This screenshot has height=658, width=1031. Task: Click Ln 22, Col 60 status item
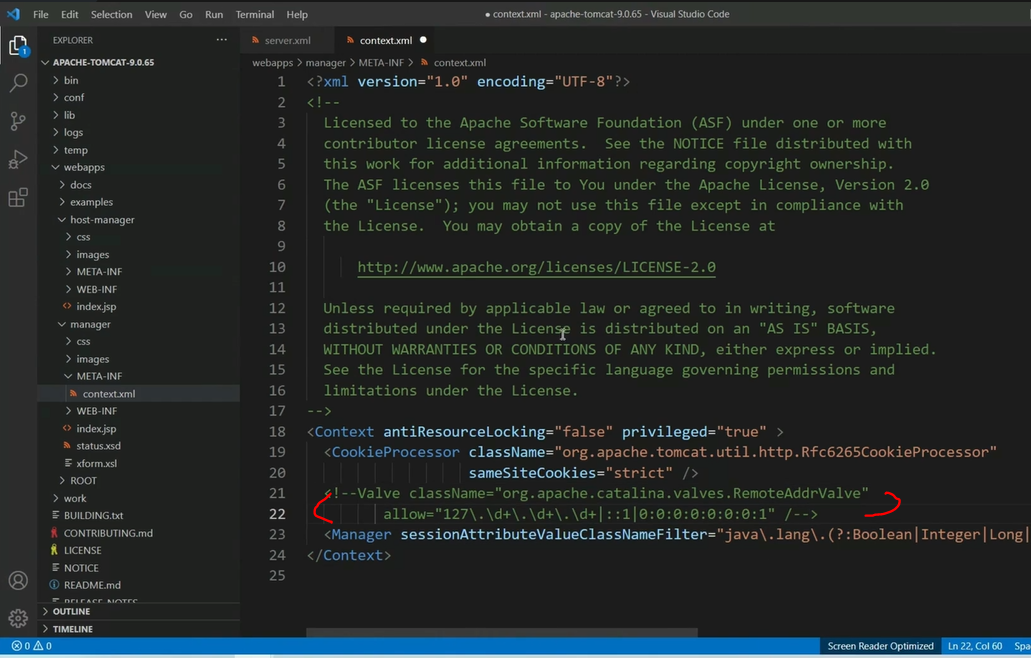click(x=975, y=646)
